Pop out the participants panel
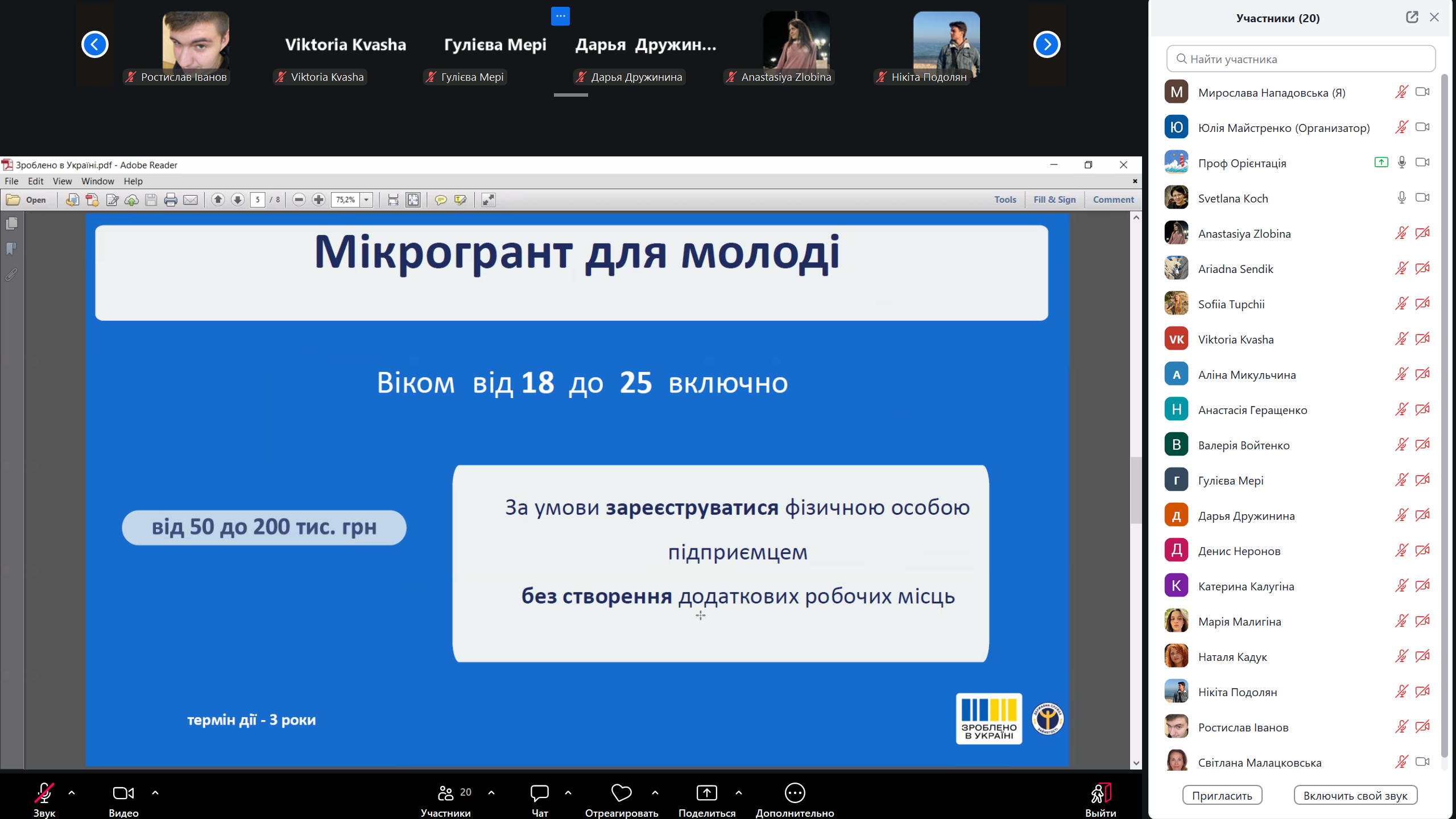The width and height of the screenshot is (1456, 819). (1412, 17)
